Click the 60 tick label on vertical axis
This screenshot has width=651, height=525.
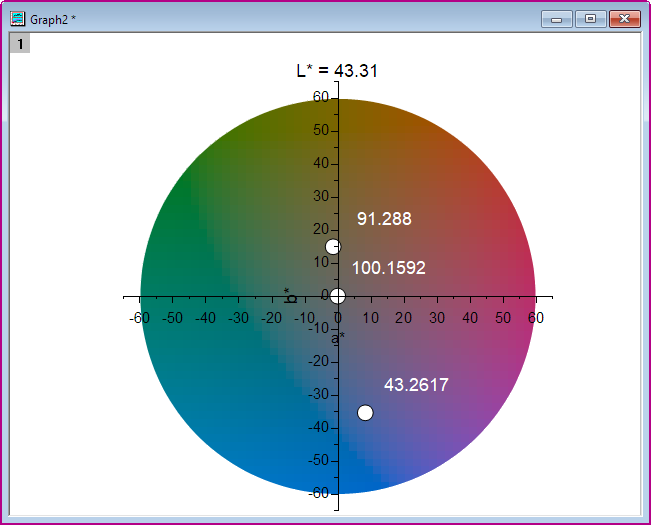[321, 97]
